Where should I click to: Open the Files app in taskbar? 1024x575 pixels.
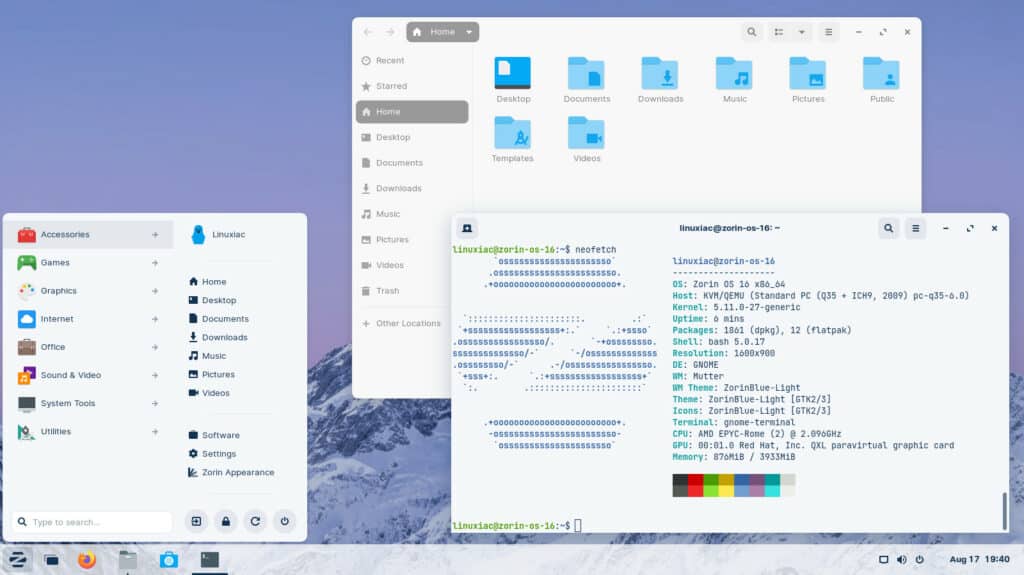click(128, 560)
